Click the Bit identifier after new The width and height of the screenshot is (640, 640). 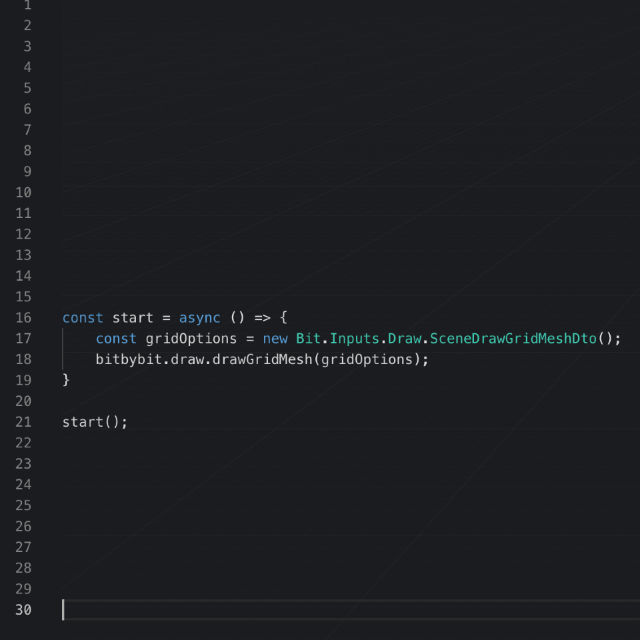[308, 338]
